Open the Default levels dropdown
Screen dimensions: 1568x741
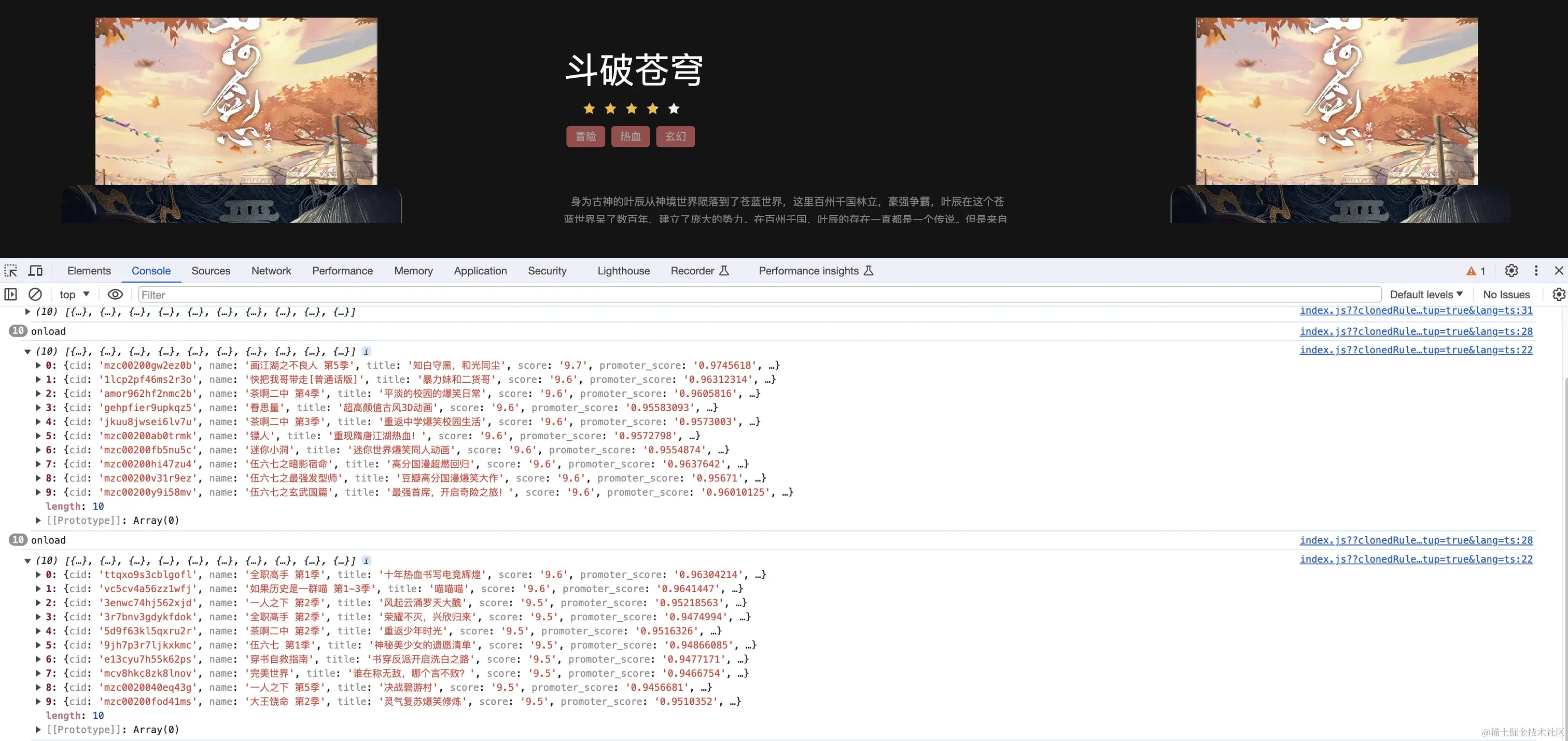coord(1426,295)
